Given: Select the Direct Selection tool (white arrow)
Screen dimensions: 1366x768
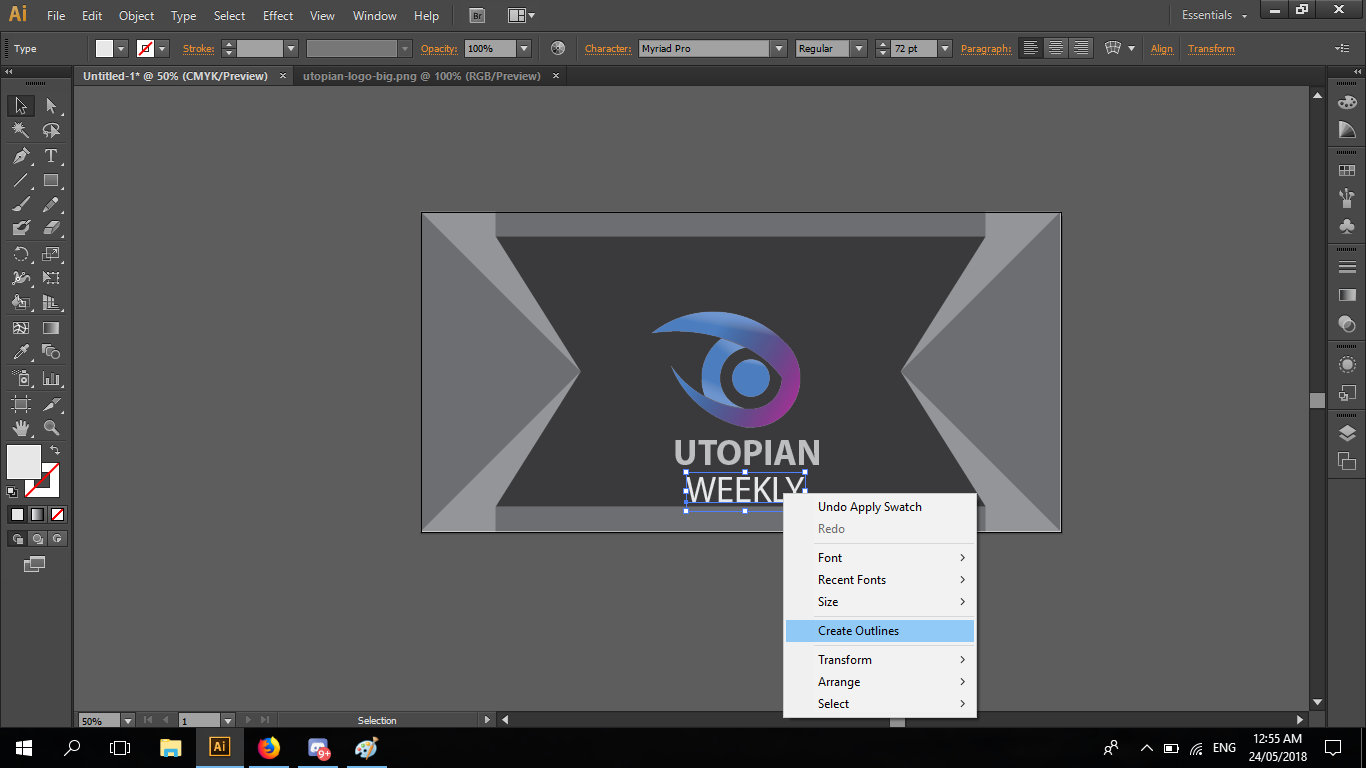Looking at the screenshot, I should tap(51, 106).
